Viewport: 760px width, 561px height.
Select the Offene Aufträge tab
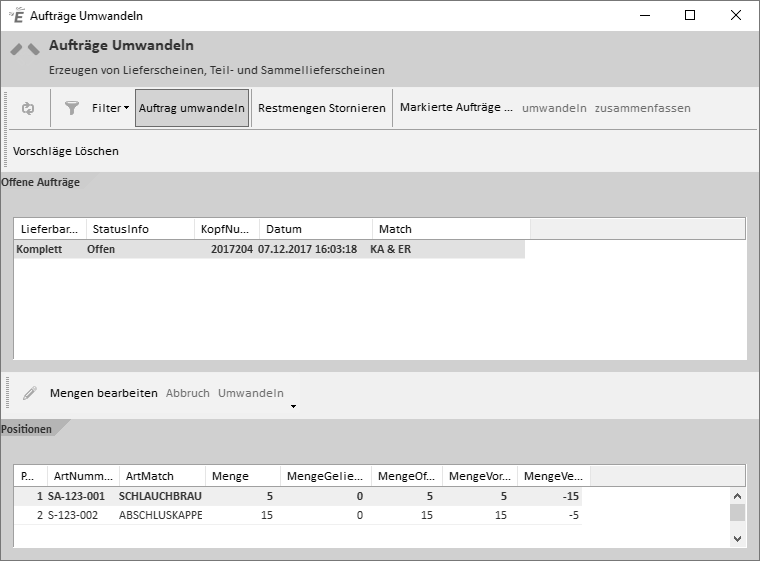41,182
